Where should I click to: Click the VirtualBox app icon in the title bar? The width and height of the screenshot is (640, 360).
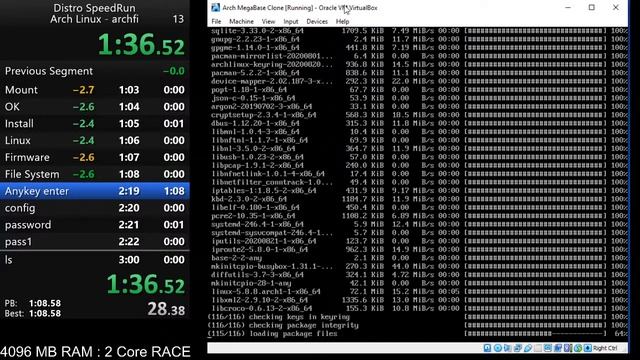(215, 7)
